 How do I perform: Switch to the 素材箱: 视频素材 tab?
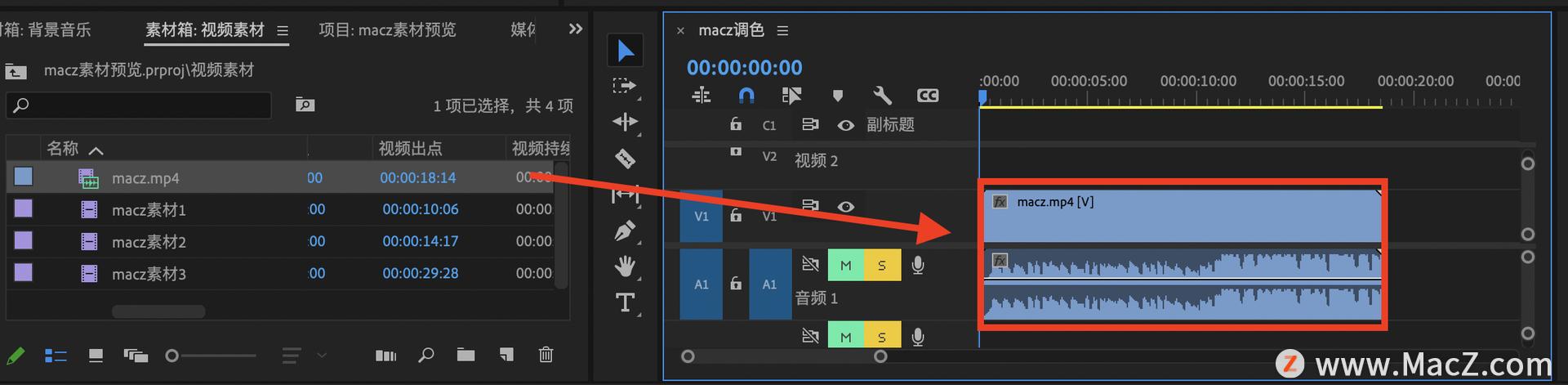[x=205, y=30]
